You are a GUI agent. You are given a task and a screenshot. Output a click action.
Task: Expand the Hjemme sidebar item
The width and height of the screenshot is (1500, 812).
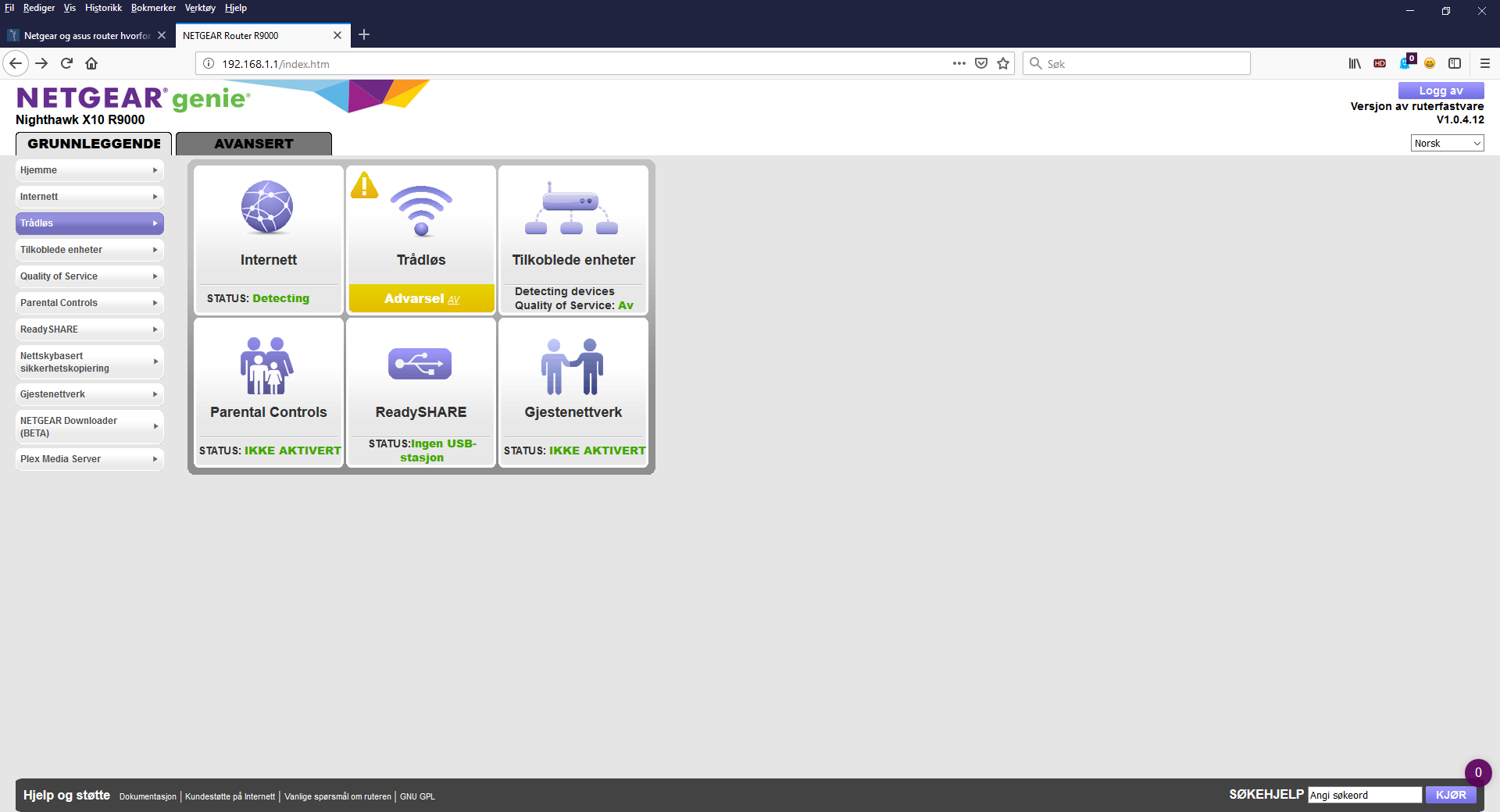[90, 170]
